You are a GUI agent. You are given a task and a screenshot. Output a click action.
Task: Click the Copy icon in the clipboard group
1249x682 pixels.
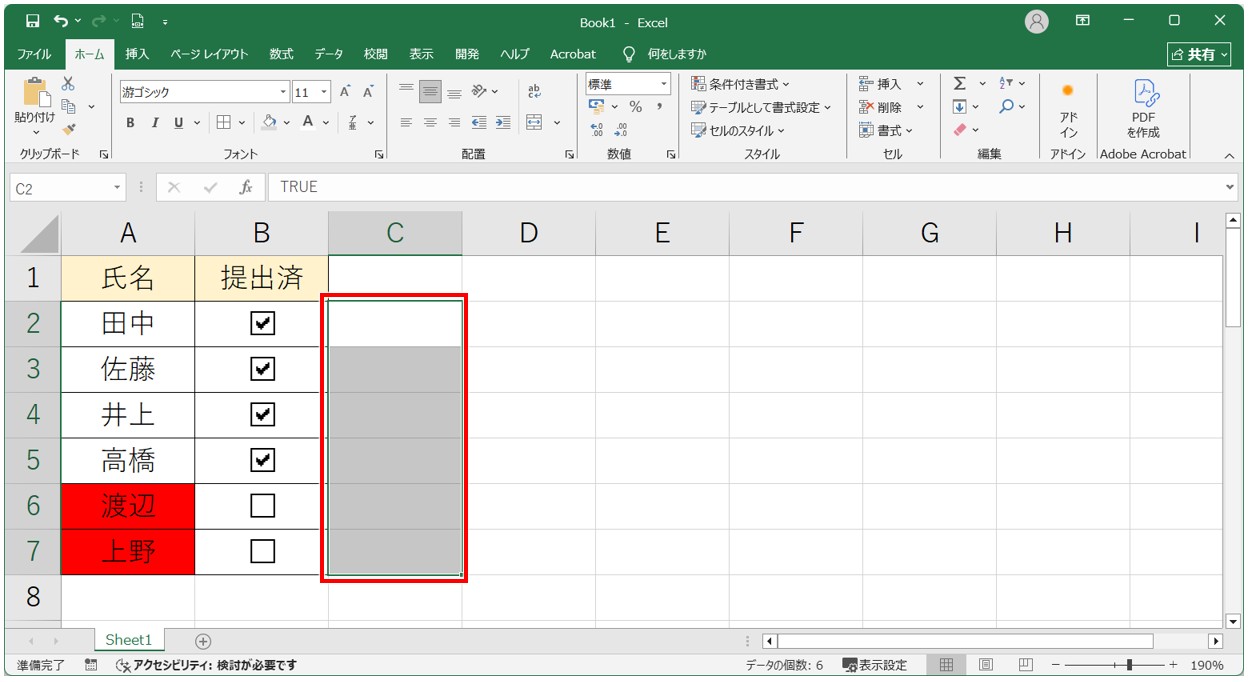coord(69,106)
